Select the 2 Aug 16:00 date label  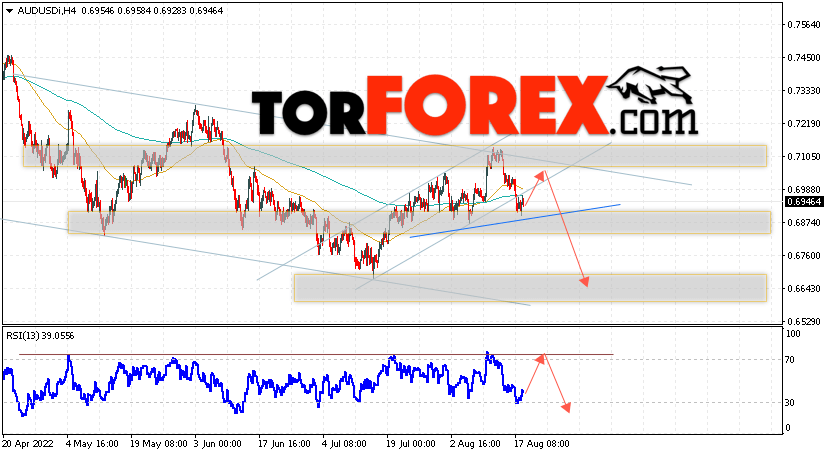click(x=475, y=444)
